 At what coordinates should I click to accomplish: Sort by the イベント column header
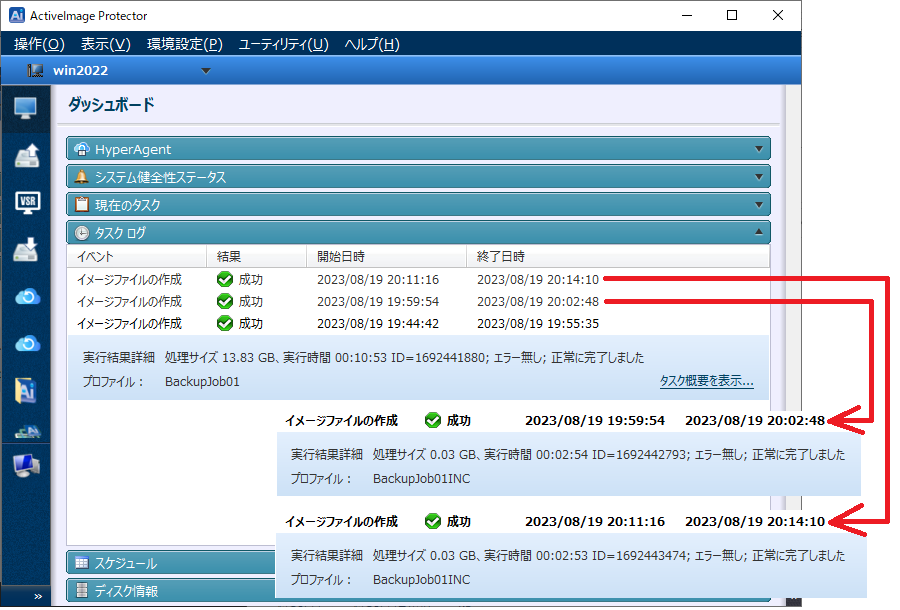(137, 256)
